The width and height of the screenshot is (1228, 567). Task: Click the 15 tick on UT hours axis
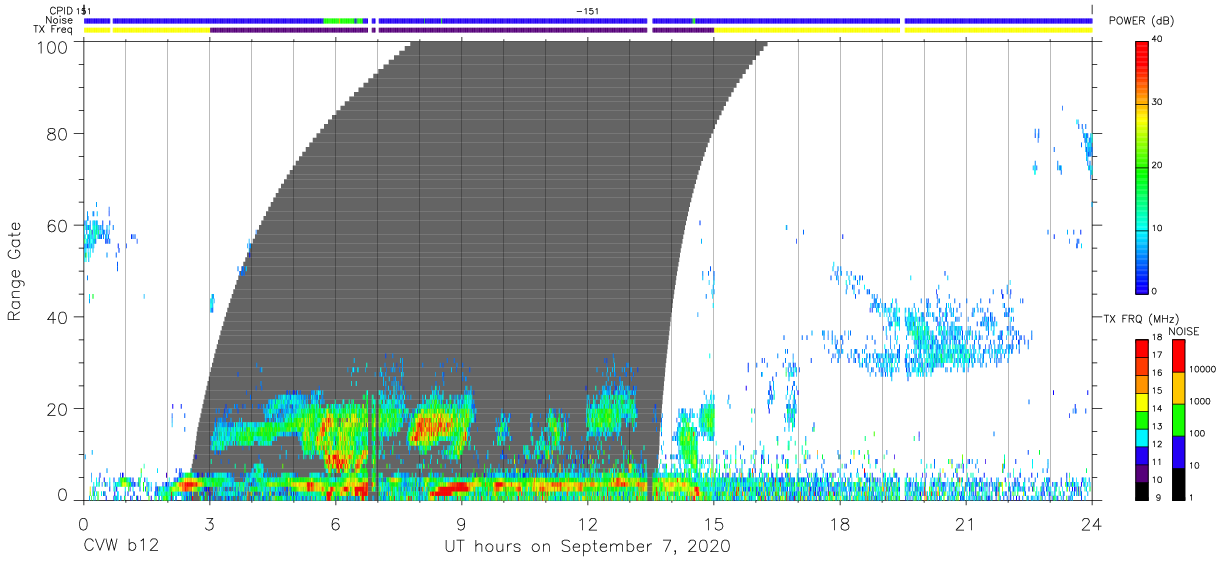[714, 524]
